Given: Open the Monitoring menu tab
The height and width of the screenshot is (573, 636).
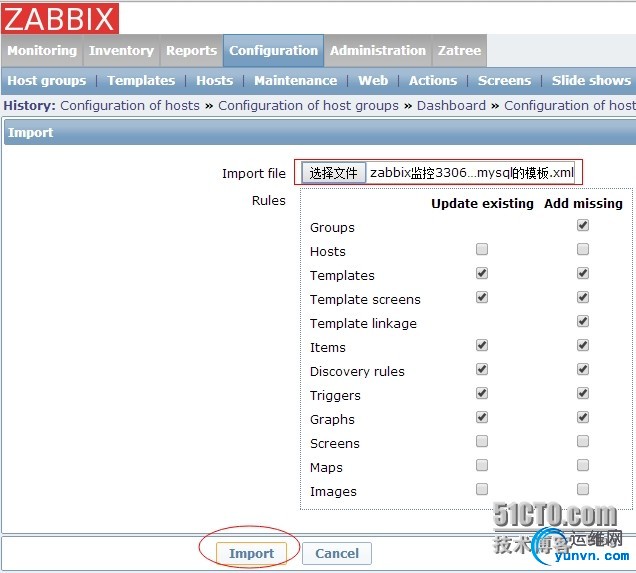Looking at the screenshot, I should click(x=42, y=51).
